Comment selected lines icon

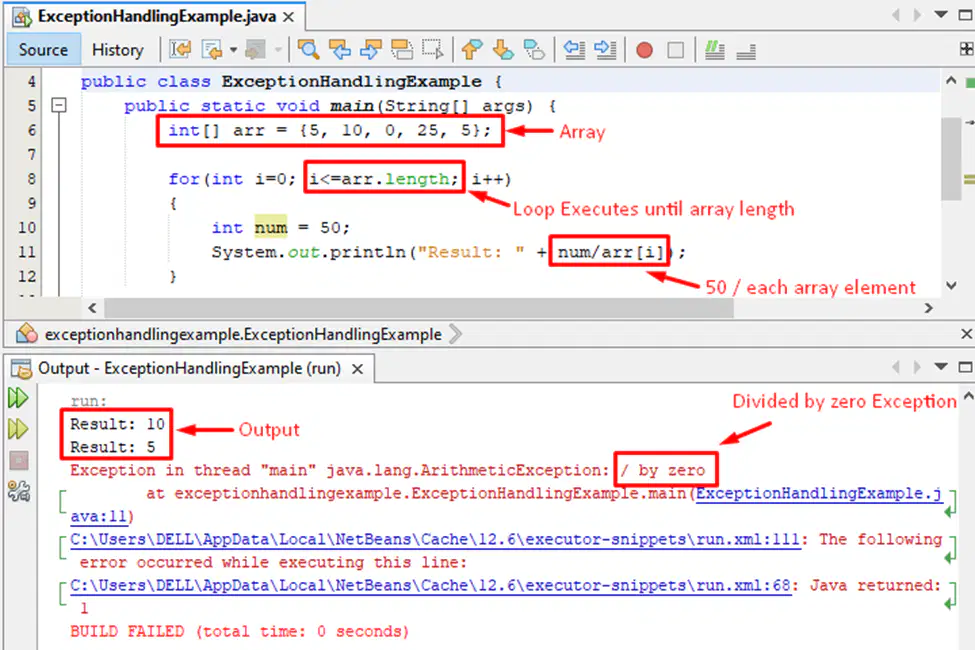point(714,50)
